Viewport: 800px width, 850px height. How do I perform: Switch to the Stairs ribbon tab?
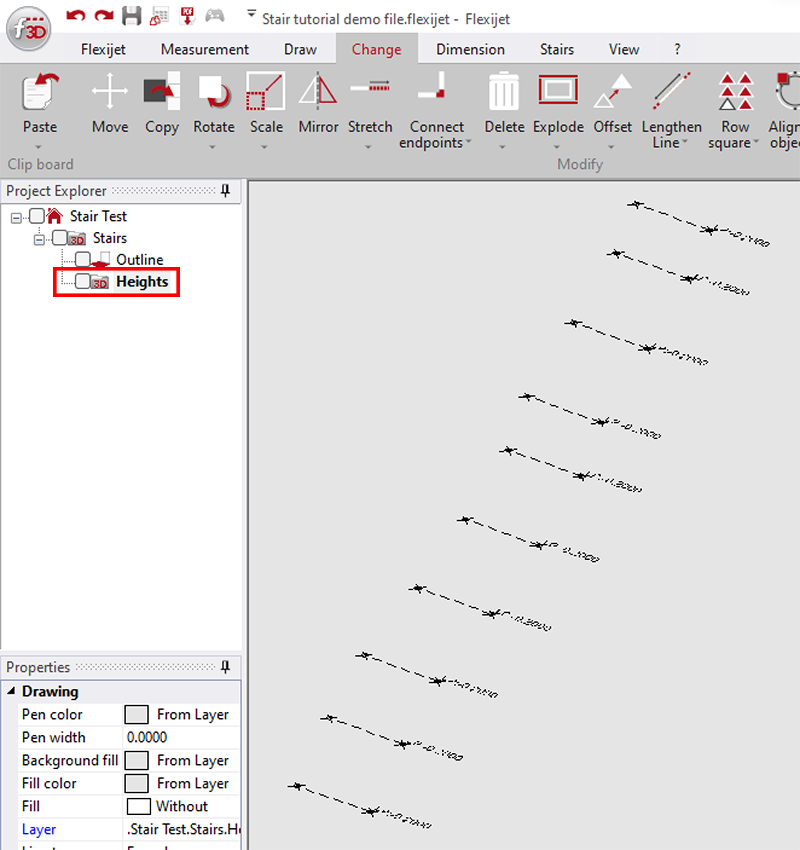click(x=557, y=48)
